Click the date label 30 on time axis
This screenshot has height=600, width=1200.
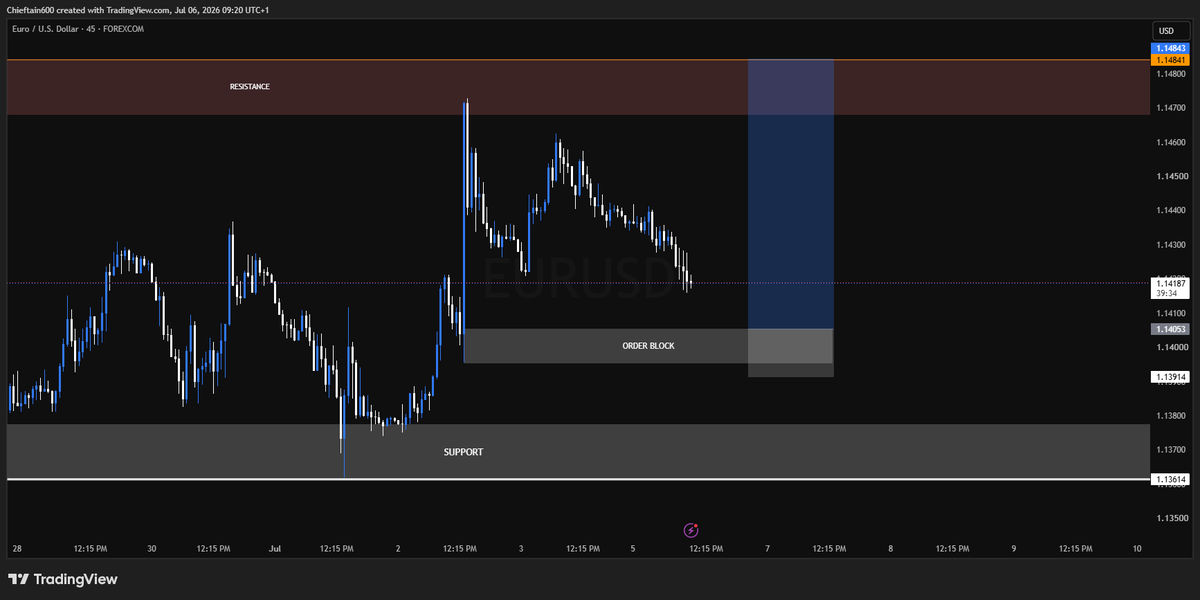click(x=152, y=549)
